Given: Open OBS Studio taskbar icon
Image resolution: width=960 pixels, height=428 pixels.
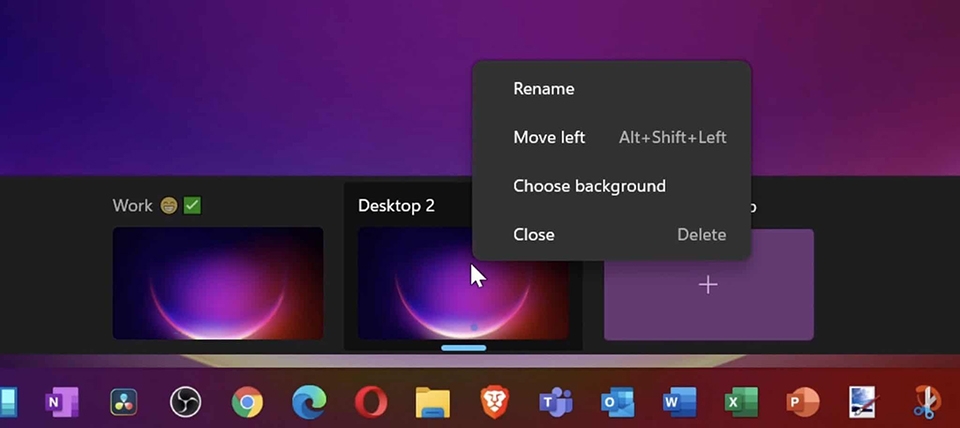Looking at the screenshot, I should pos(186,402).
